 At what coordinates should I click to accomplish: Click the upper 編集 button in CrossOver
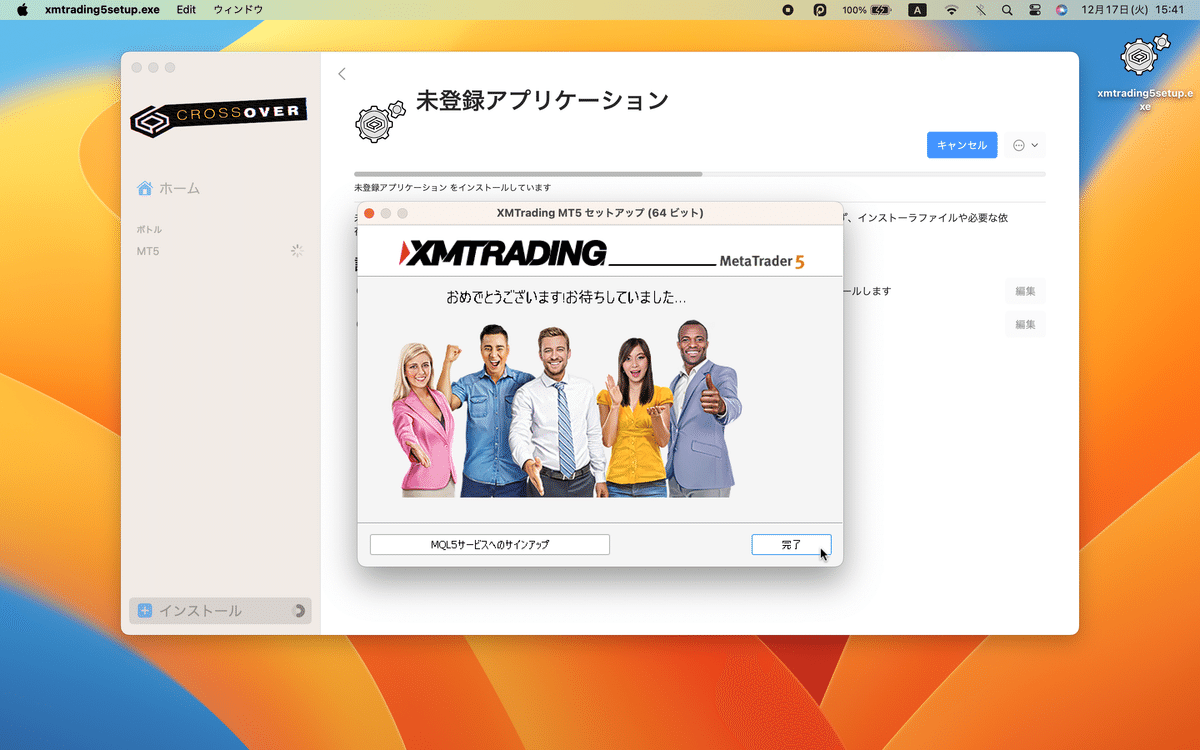(x=1025, y=292)
